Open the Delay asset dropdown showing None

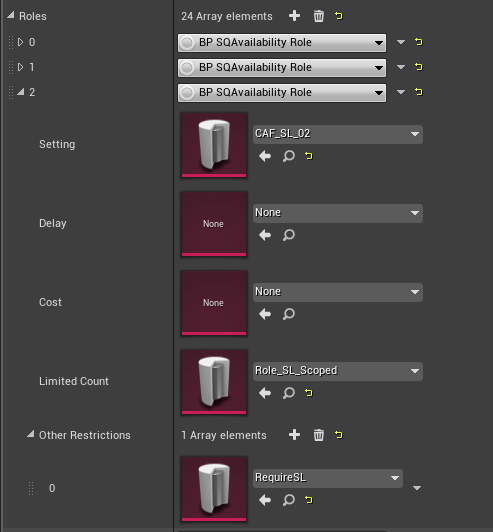click(338, 213)
